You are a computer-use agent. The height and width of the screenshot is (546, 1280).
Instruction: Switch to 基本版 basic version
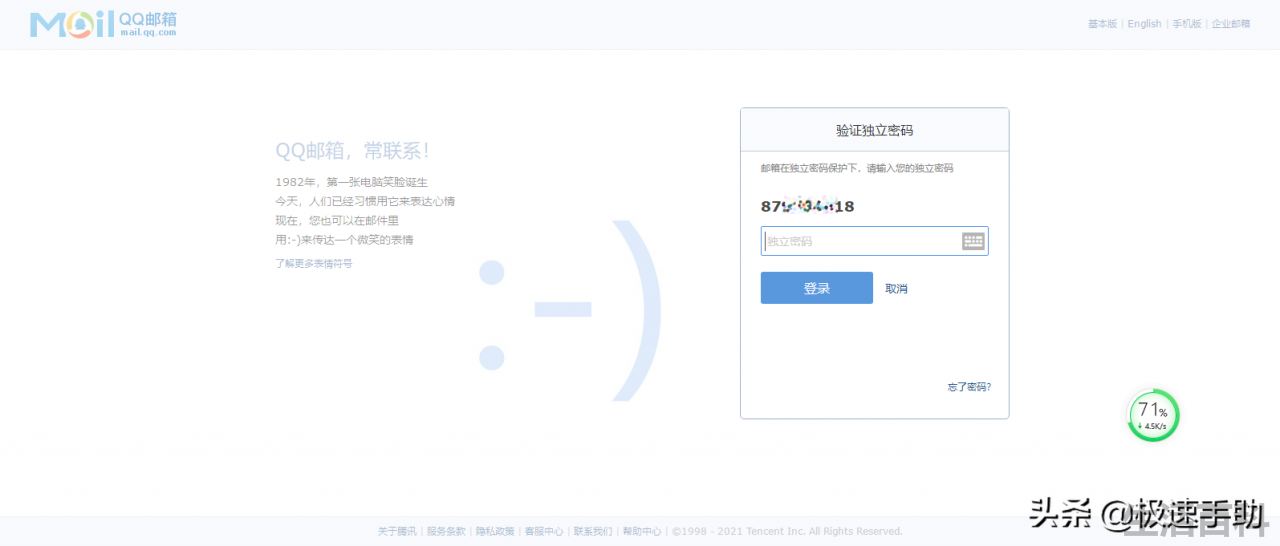[x=1102, y=24]
